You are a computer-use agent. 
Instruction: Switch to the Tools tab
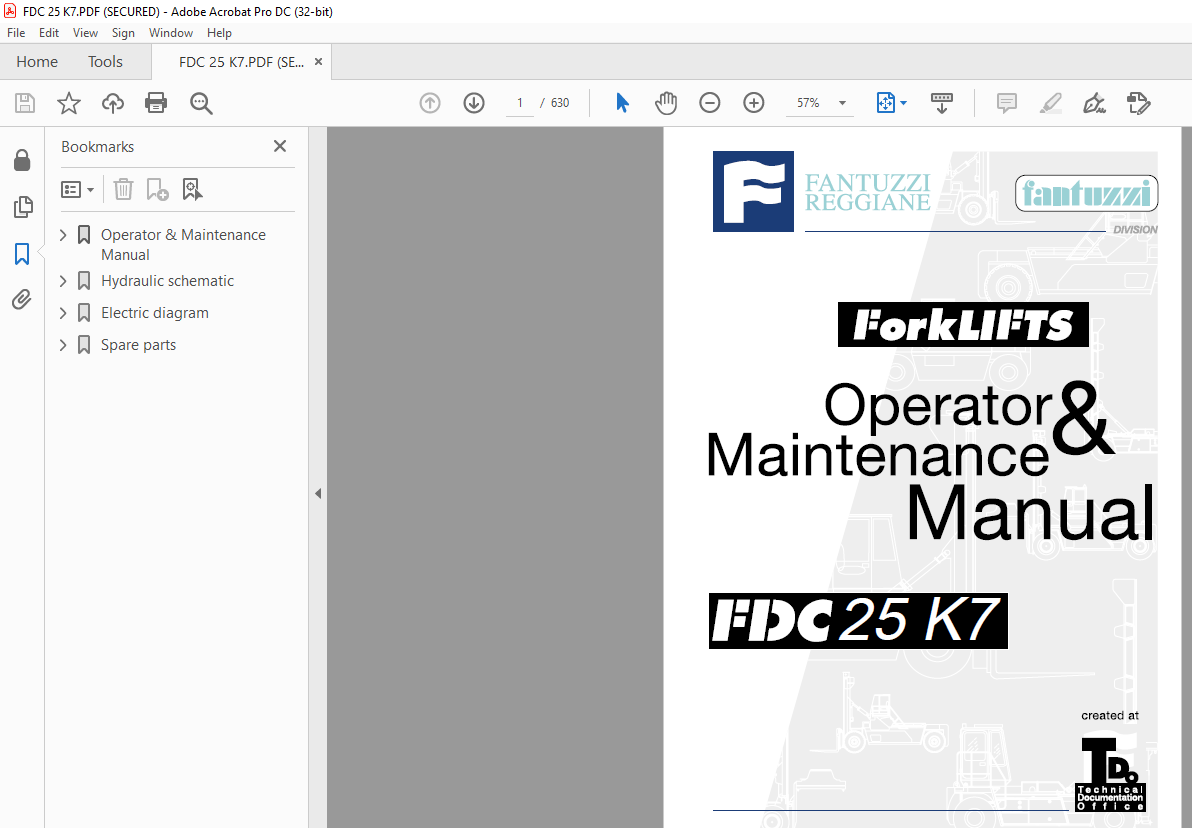coord(105,62)
